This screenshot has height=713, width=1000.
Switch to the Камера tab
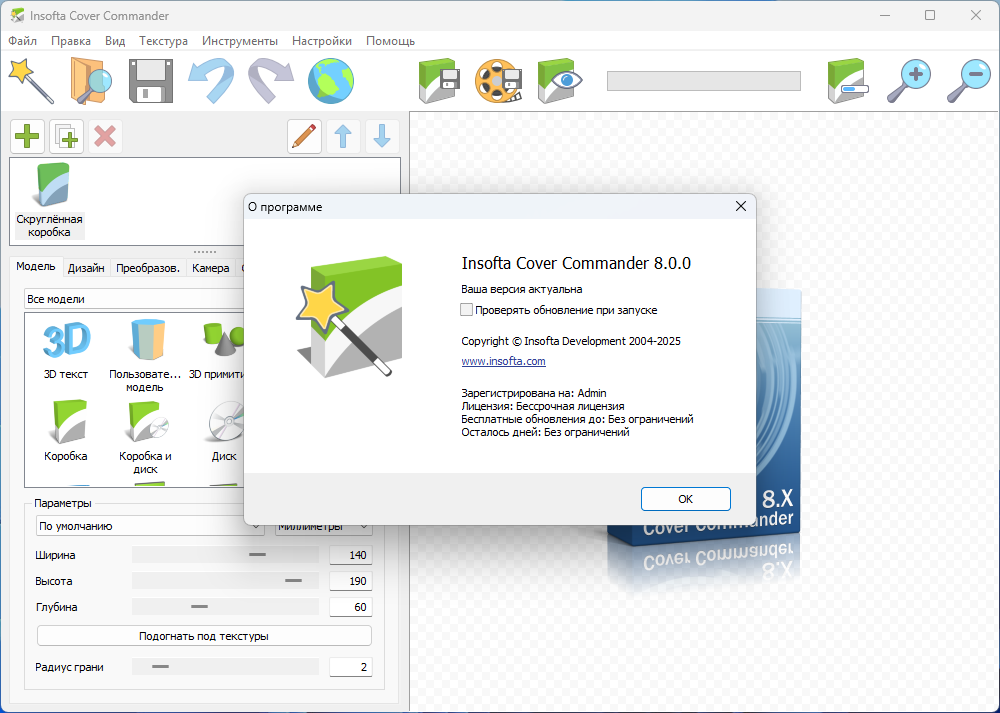click(210, 268)
